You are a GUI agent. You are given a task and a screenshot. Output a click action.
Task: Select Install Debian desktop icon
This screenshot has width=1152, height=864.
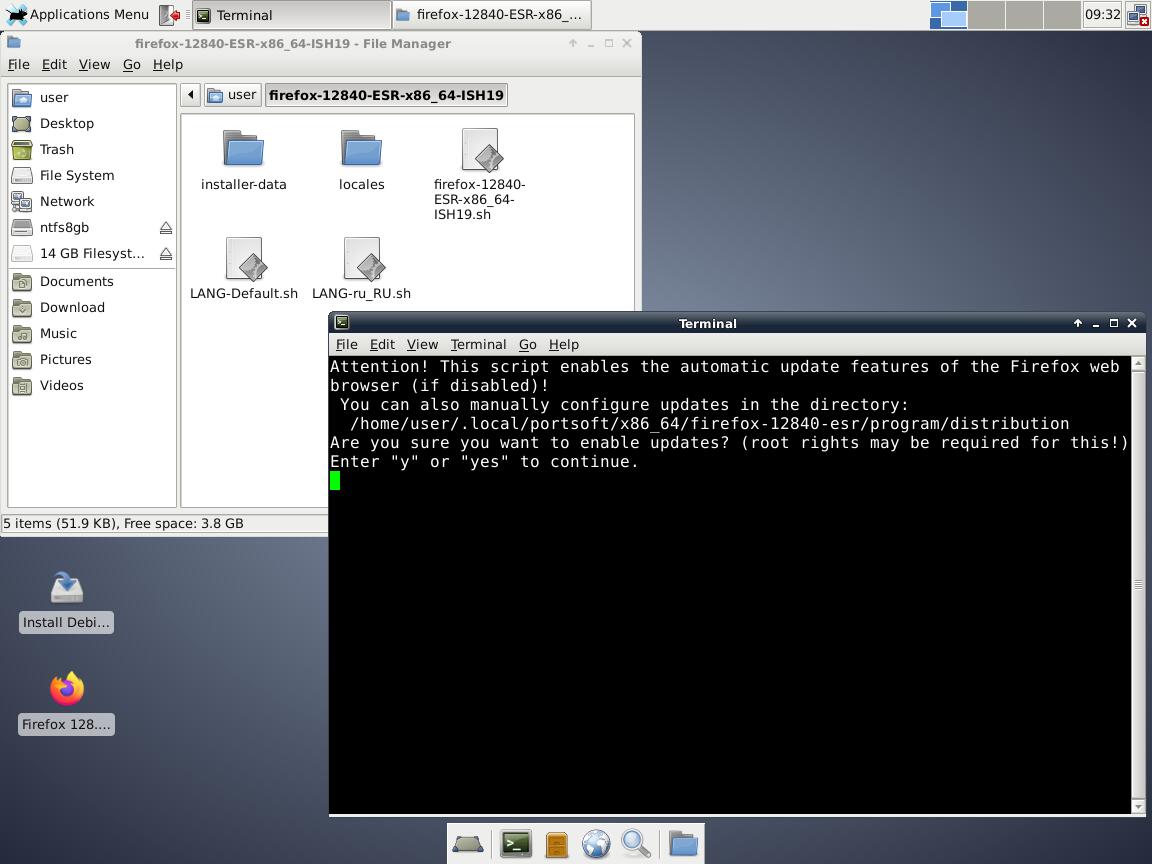pos(66,602)
